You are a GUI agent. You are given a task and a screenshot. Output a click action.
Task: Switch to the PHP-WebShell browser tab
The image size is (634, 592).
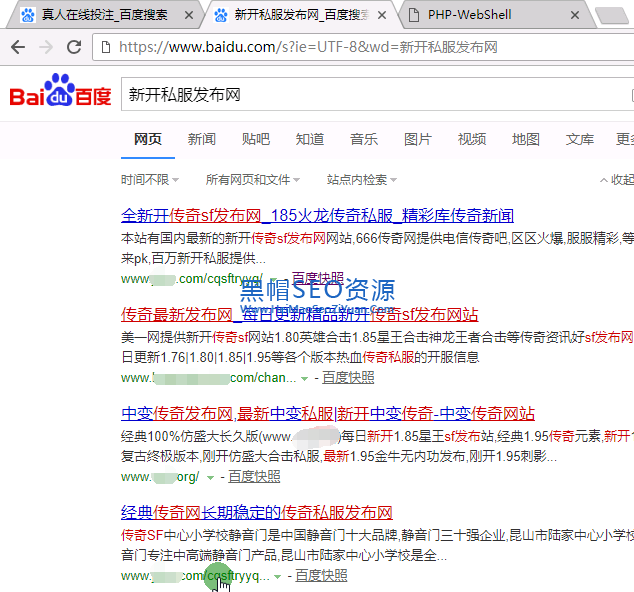point(490,16)
